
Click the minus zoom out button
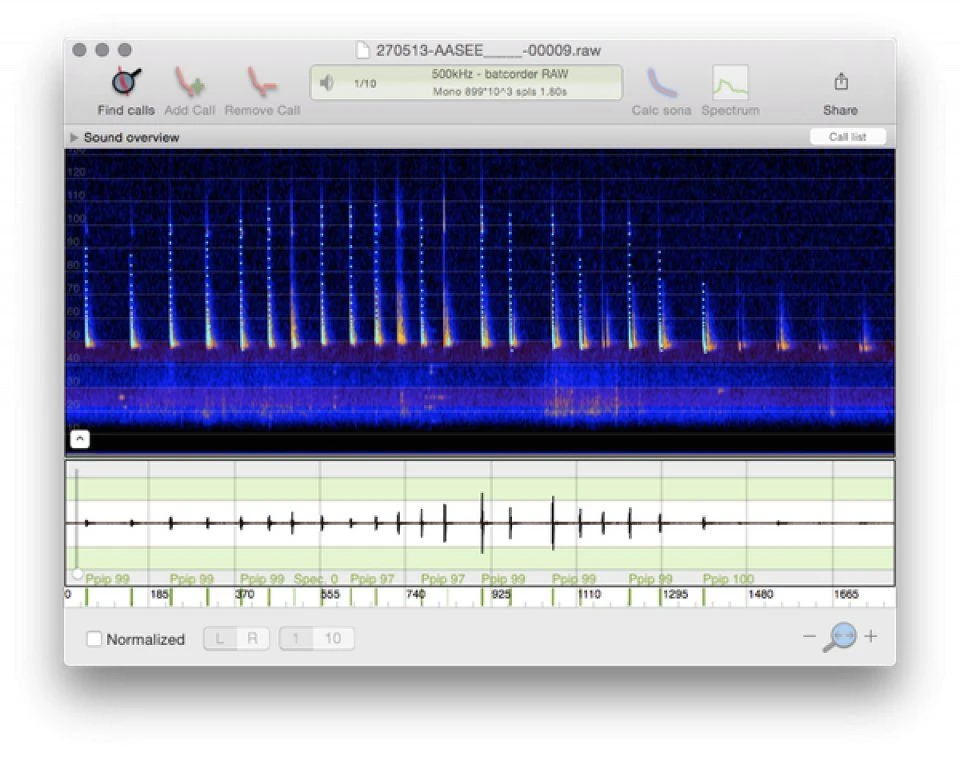coord(809,637)
